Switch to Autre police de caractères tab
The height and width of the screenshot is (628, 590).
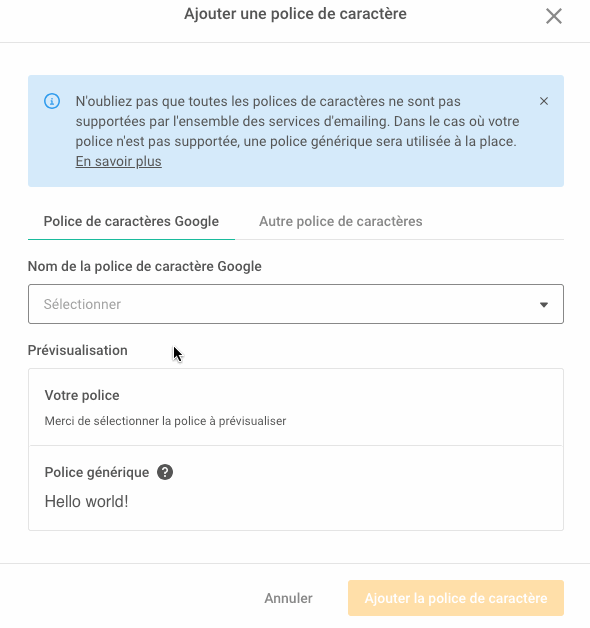340,221
